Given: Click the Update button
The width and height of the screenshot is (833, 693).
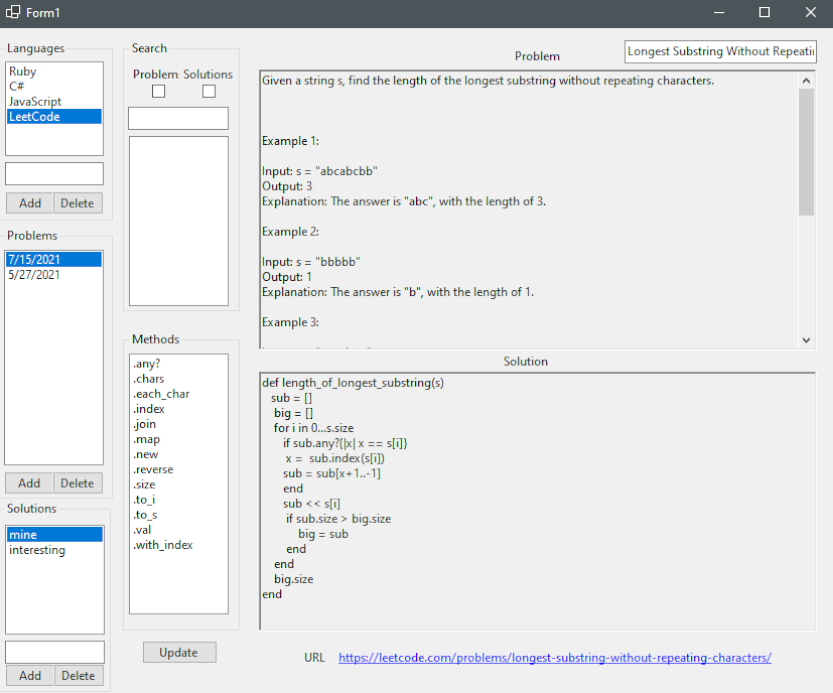Looking at the screenshot, I should point(179,652).
